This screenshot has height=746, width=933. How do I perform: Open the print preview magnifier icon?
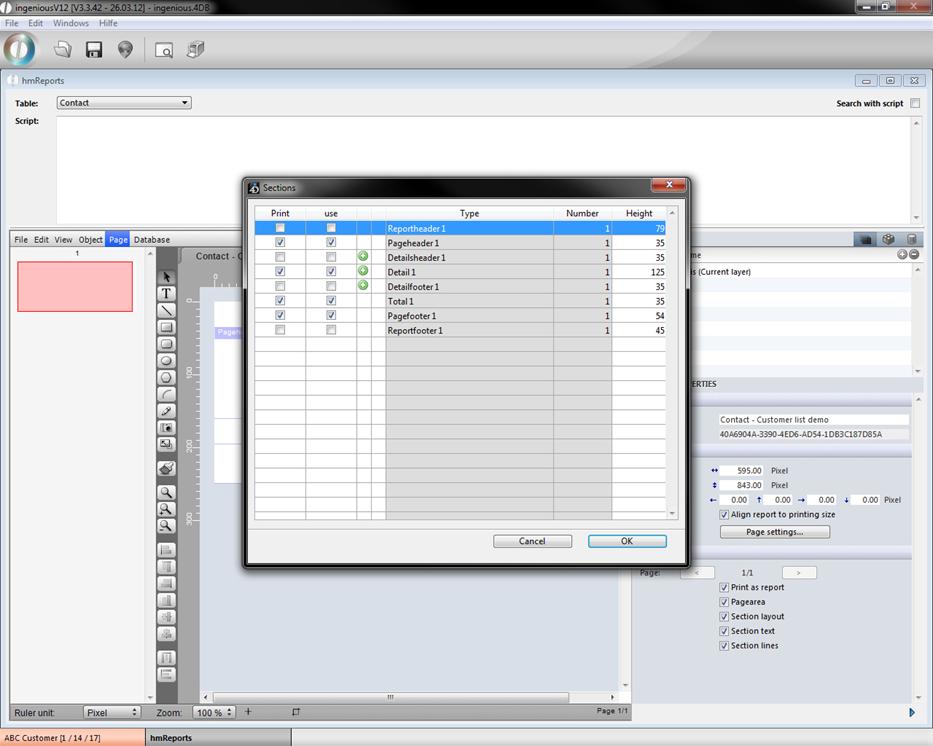coord(164,50)
